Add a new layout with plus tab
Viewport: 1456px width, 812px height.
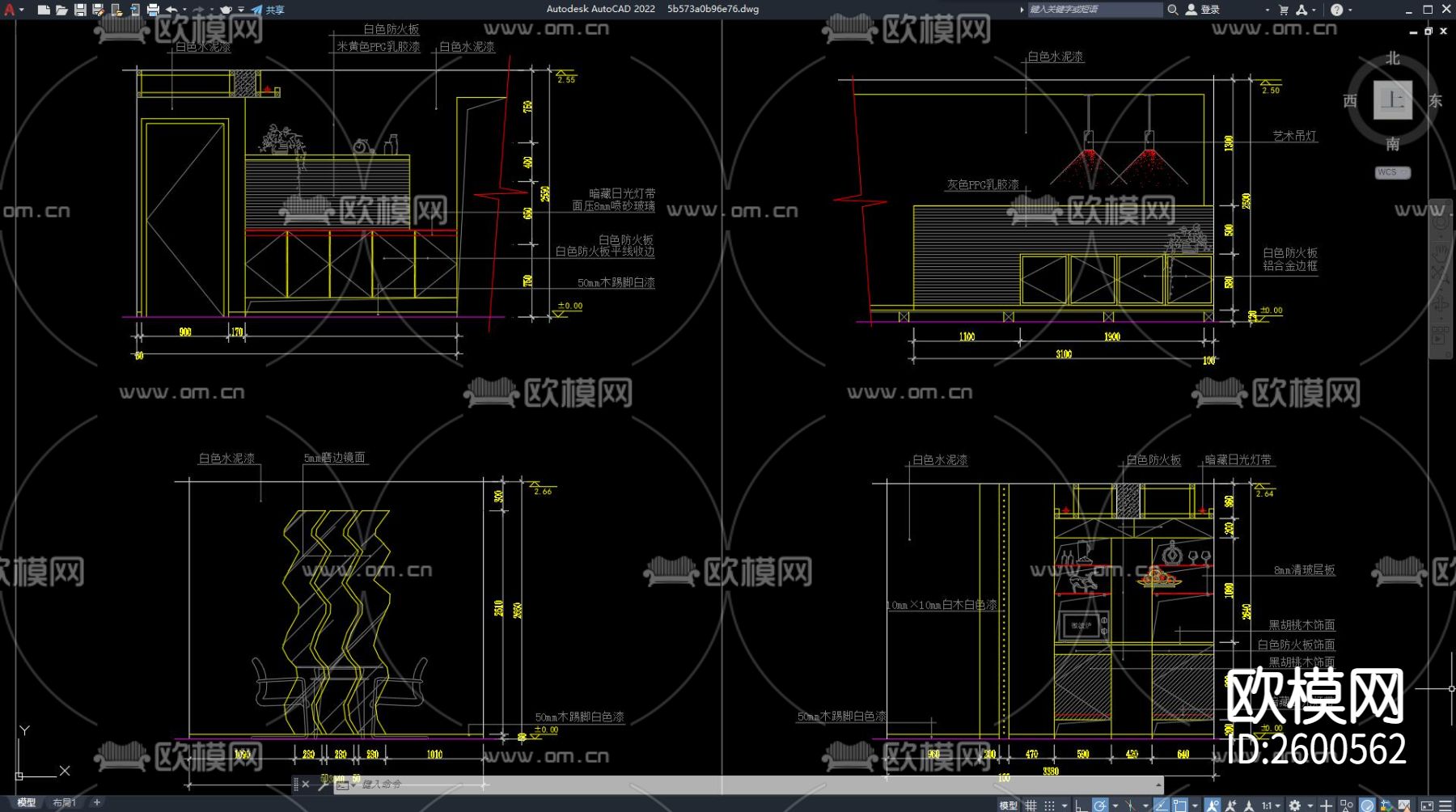96,803
